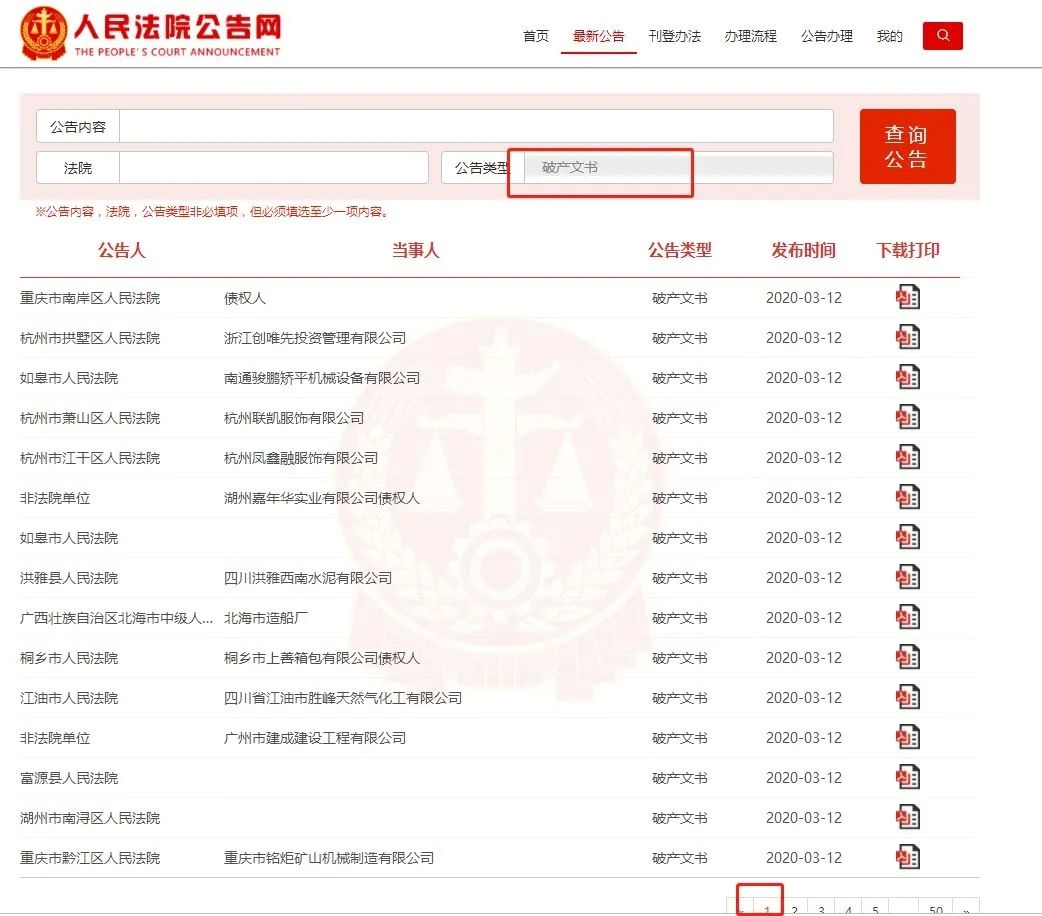The height and width of the screenshot is (916, 1042).
Task: Jump to page 50 in pagination
Action: click(935, 908)
